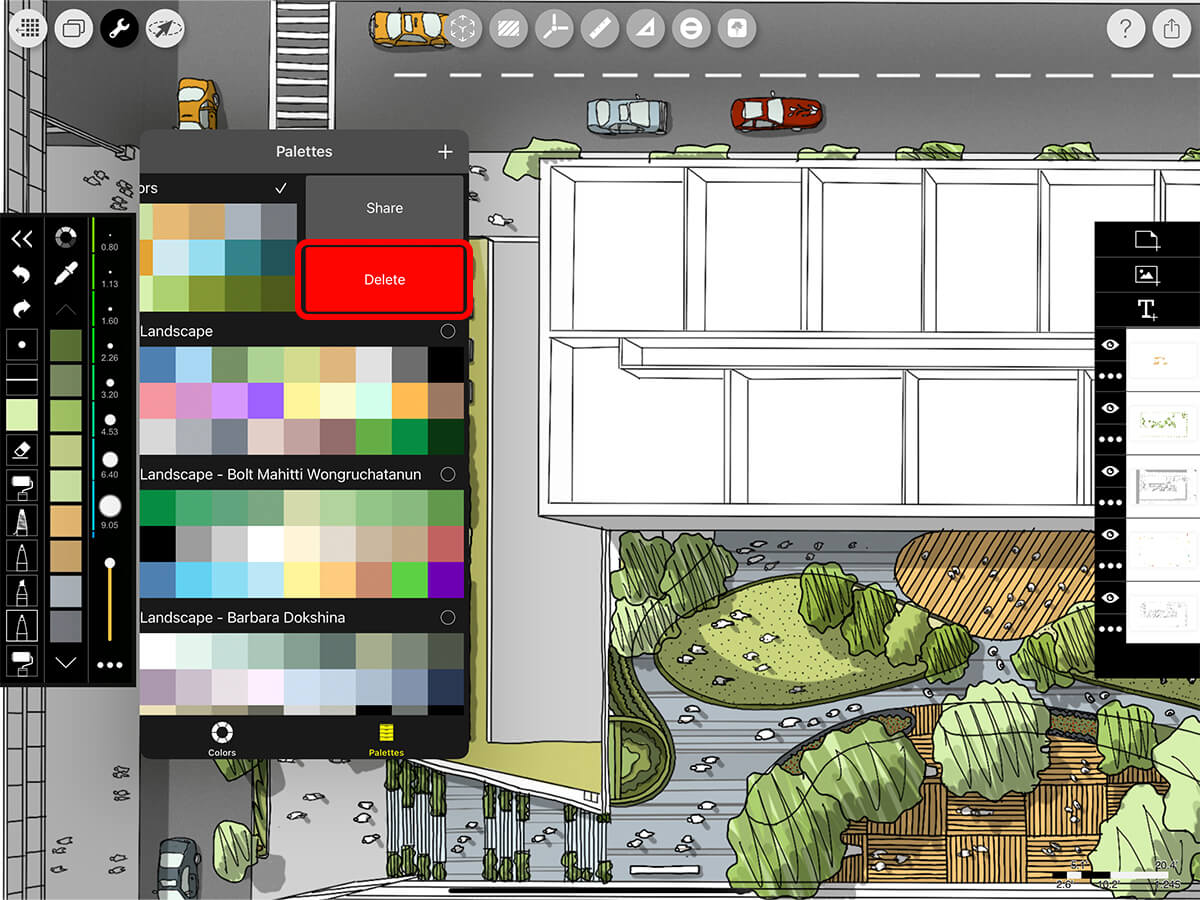The image size is (1200, 900).
Task: Select the eraser tool
Action: click(22, 450)
